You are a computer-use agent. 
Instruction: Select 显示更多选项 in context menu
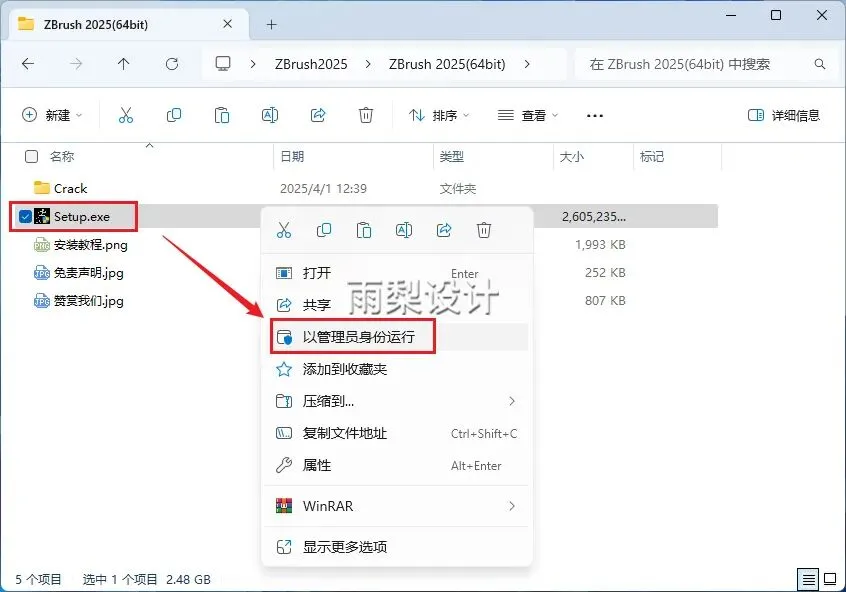[397, 547]
